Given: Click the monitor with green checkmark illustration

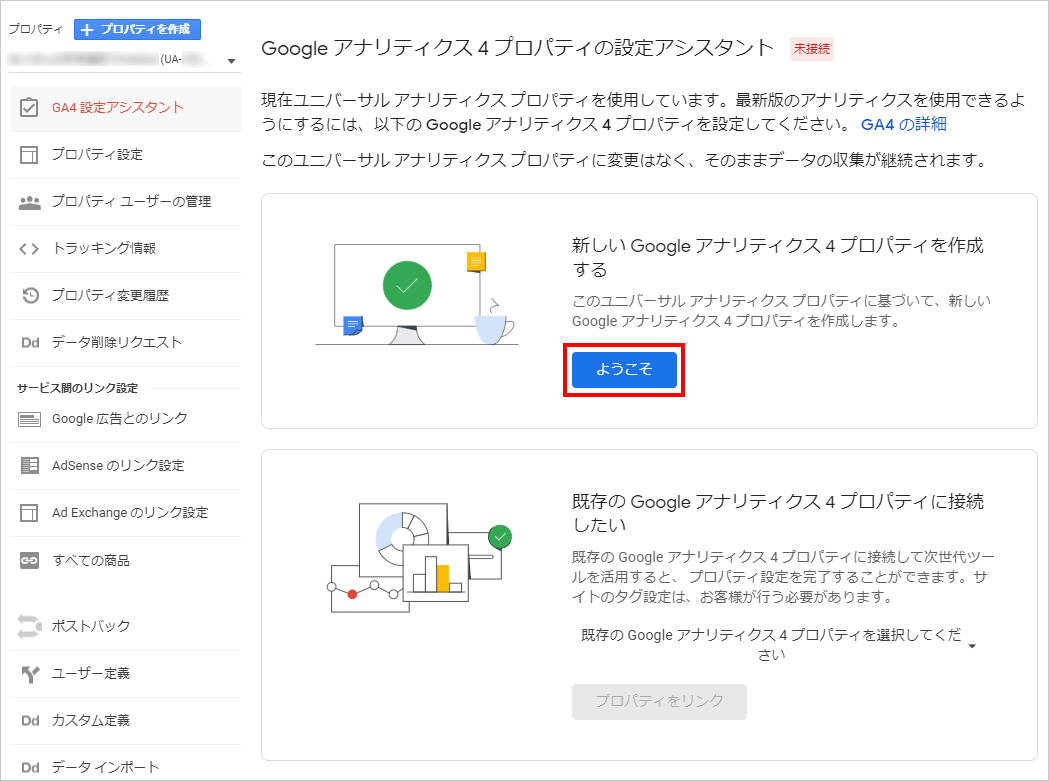Looking at the screenshot, I should (x=415, y=294).
